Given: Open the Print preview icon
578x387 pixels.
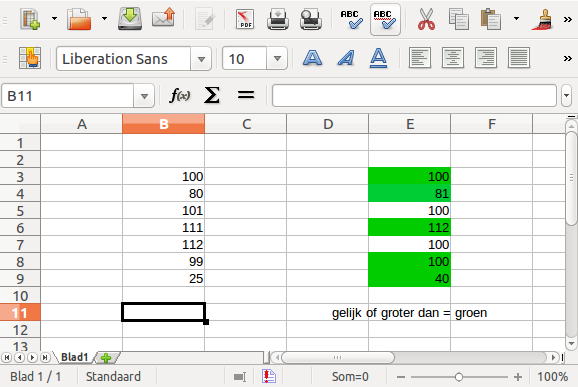Looking at the screenshot, I should (x=310, y=19).
